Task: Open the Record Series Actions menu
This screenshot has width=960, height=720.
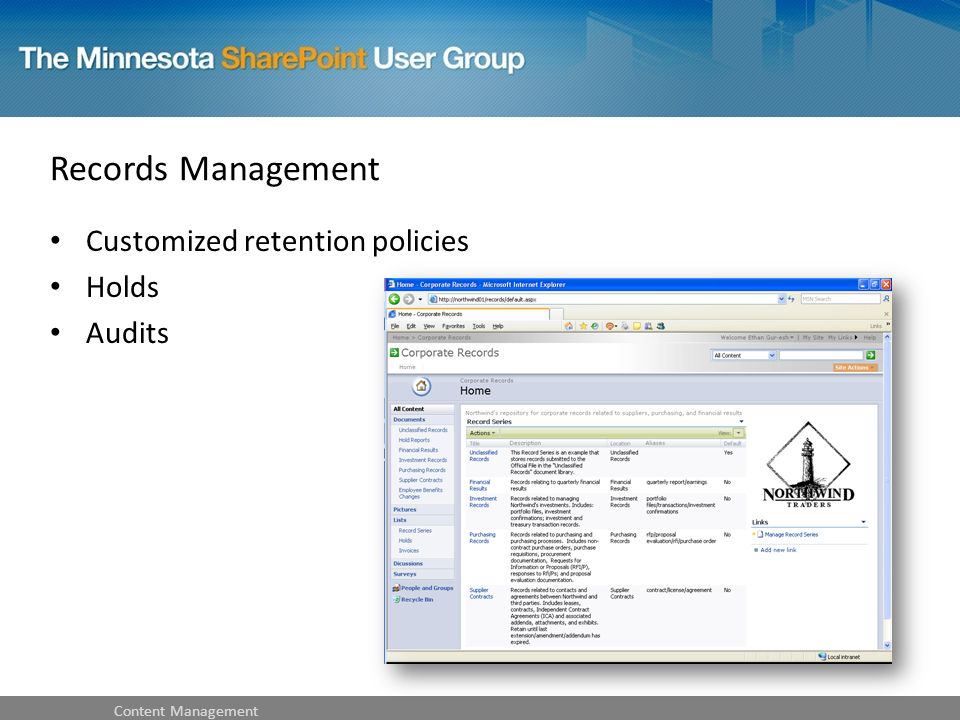Action: (482, 433)
